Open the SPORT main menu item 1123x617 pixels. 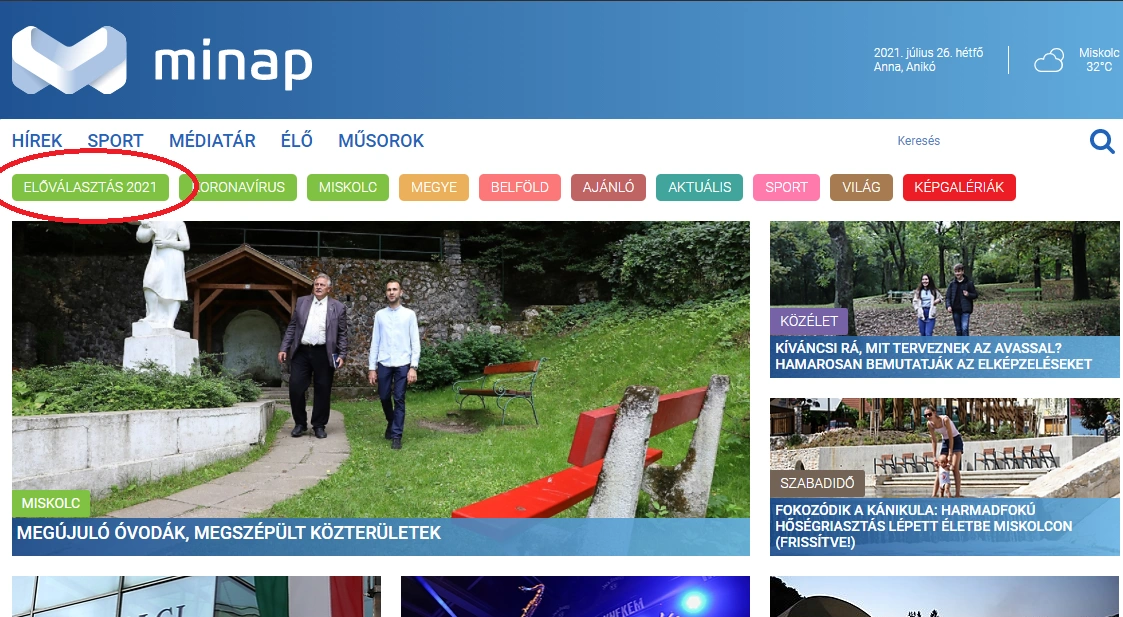pyautogui.click(x=115, y=141)
